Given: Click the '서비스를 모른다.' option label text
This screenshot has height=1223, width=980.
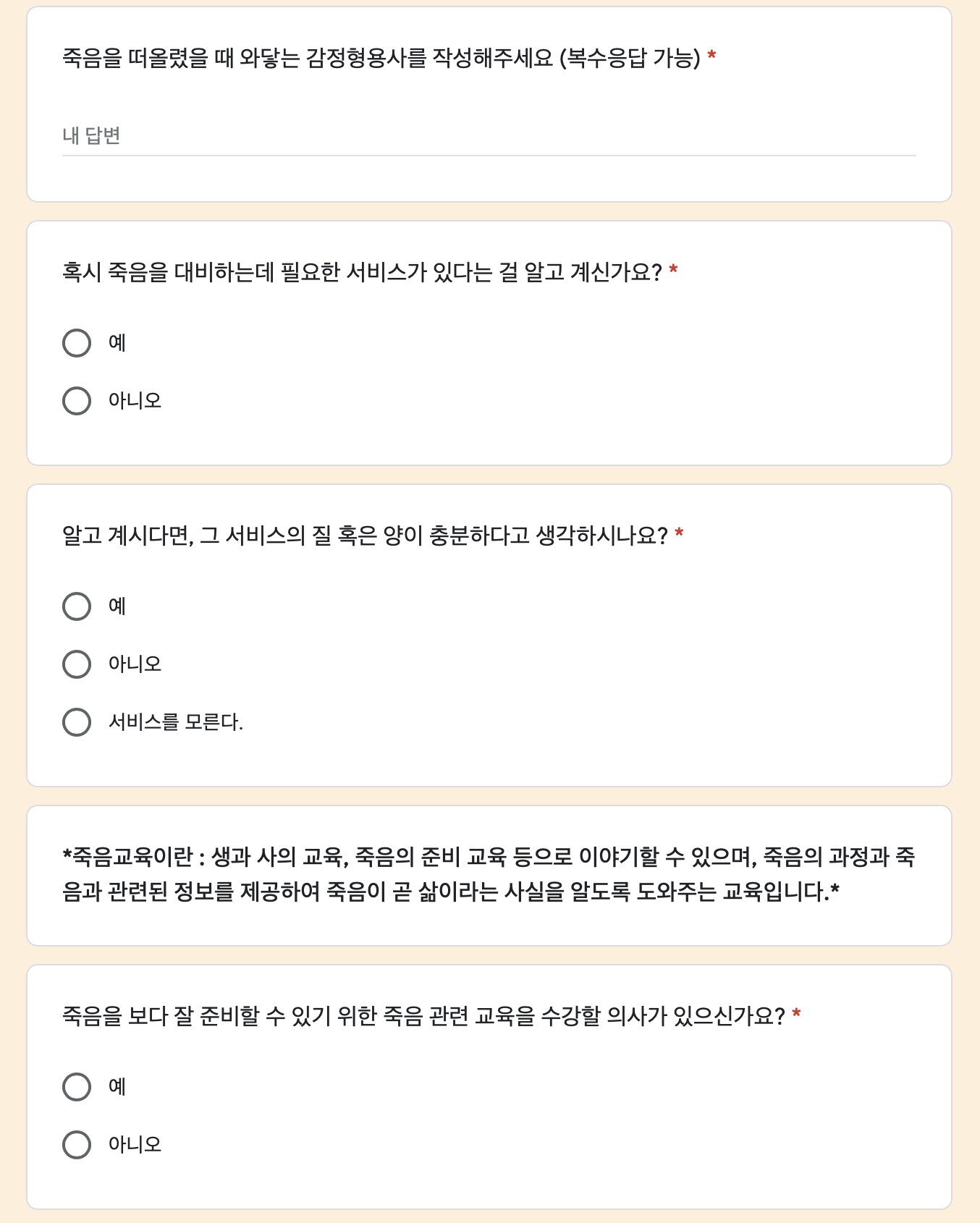Looking at the screenshot, I should 175,722.
